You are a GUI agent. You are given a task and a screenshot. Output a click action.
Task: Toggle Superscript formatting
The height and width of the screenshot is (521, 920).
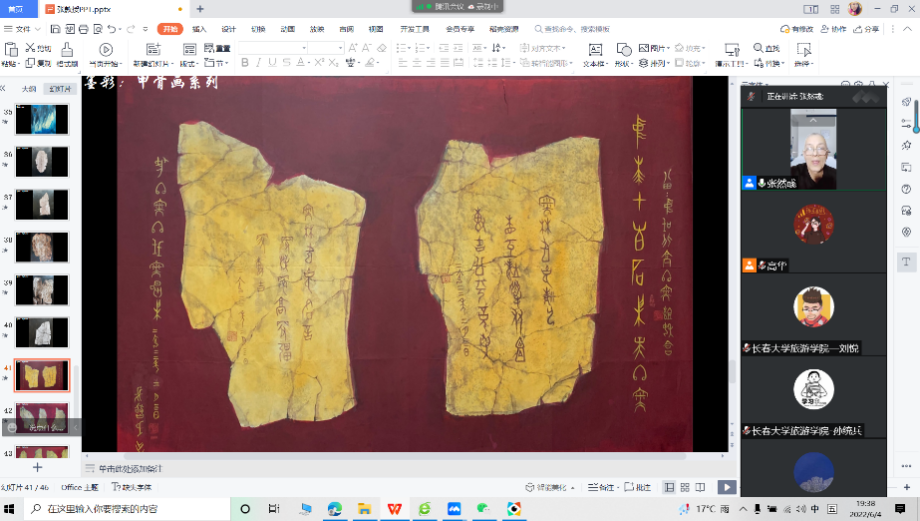tap(319, 62)
